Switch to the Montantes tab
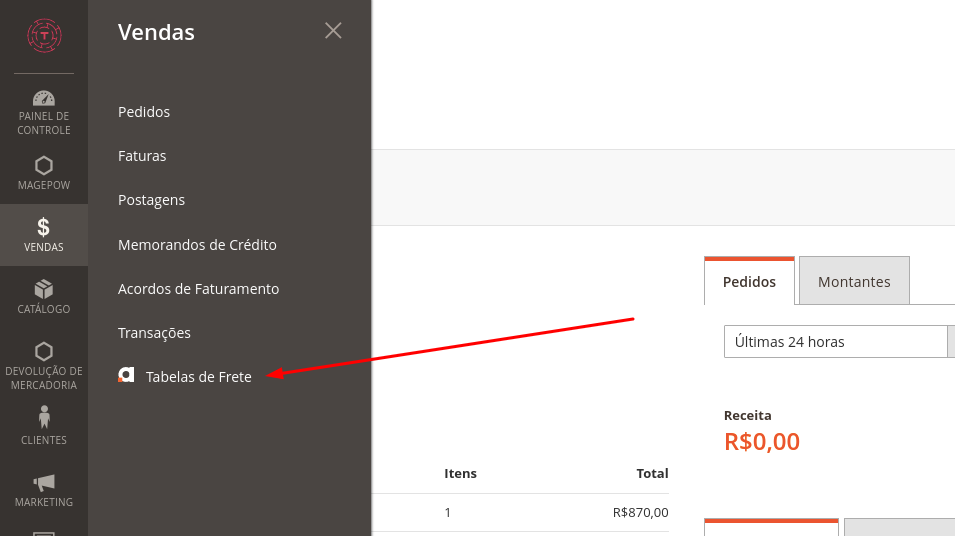955x536 pixels. coord(854,281)
